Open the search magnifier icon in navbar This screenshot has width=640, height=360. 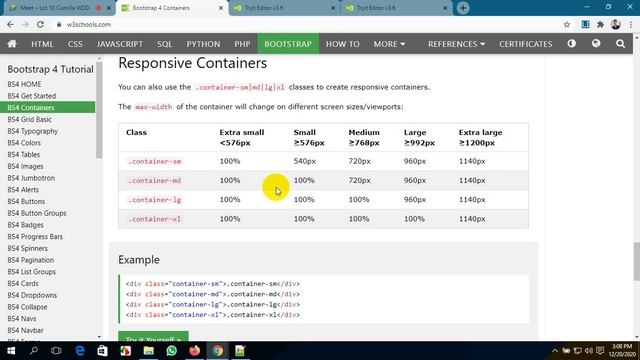tap(620, 44)
